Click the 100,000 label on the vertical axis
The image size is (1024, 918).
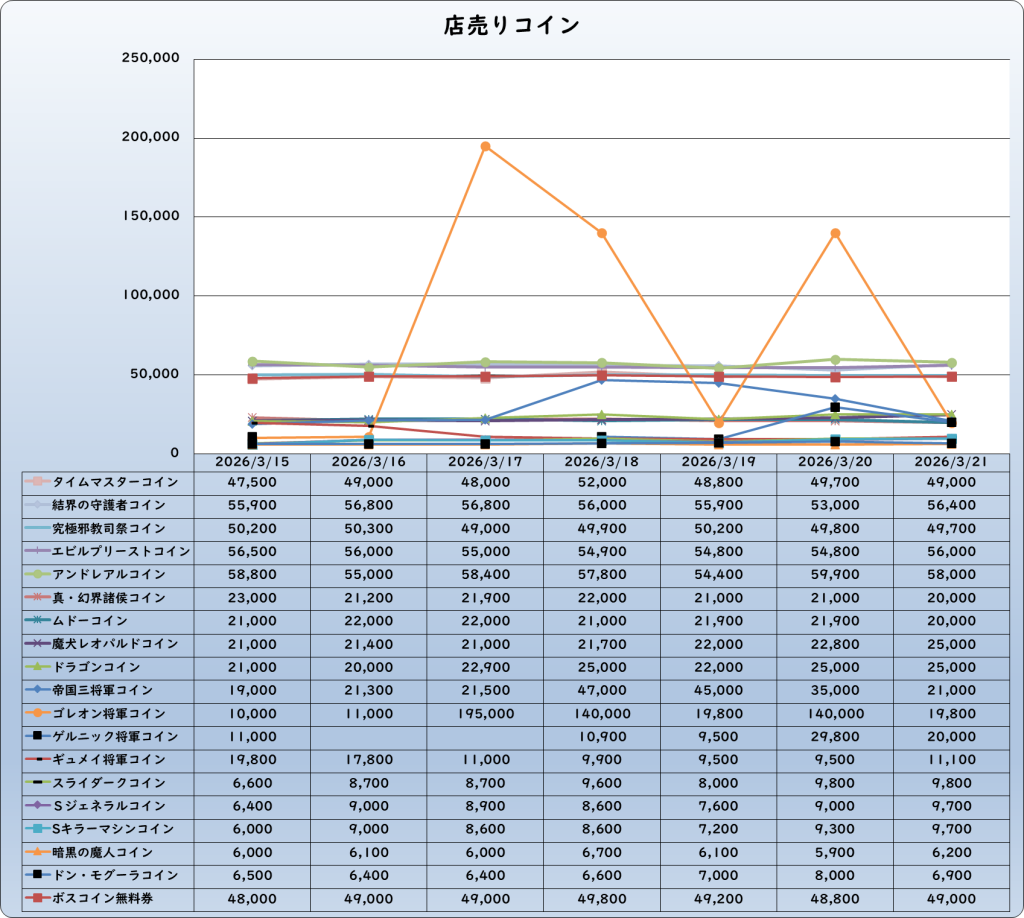pyautogui.click(x=150, y=296)
